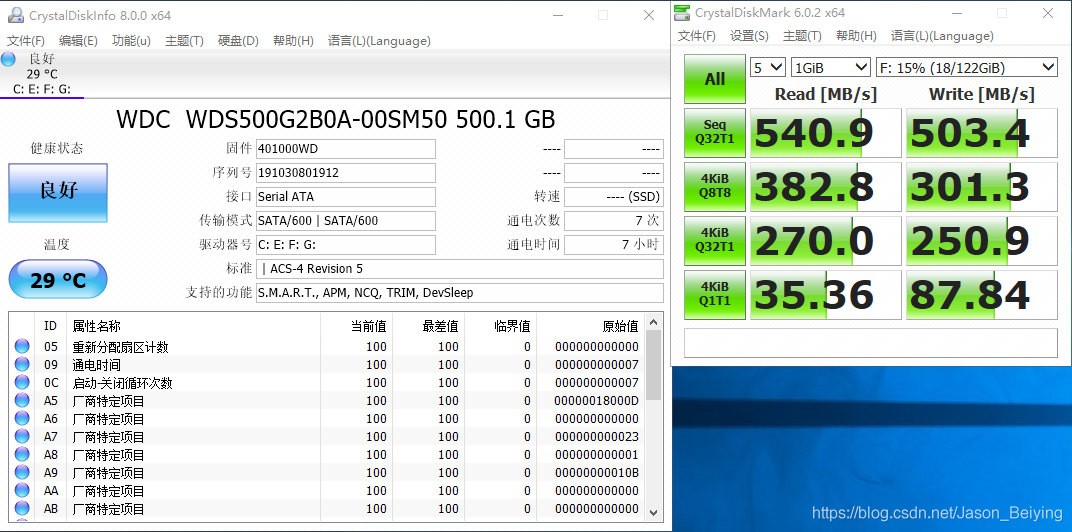The height and width of the screenshot is (532, 1072).
Task: Click the blue 良好 health status button
Action: coord(58,192)
